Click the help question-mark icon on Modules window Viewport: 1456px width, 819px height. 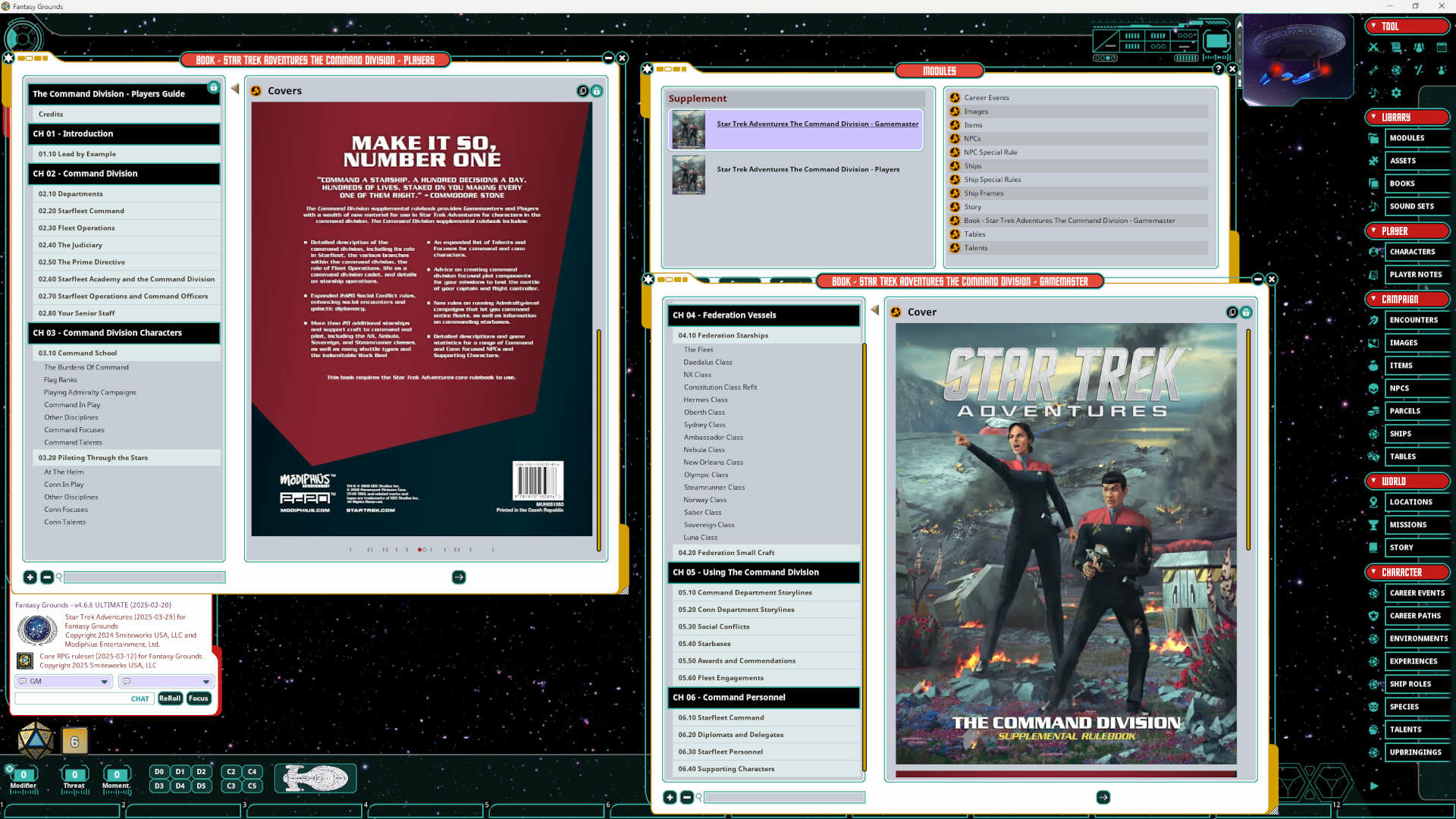coord(1219,69)
